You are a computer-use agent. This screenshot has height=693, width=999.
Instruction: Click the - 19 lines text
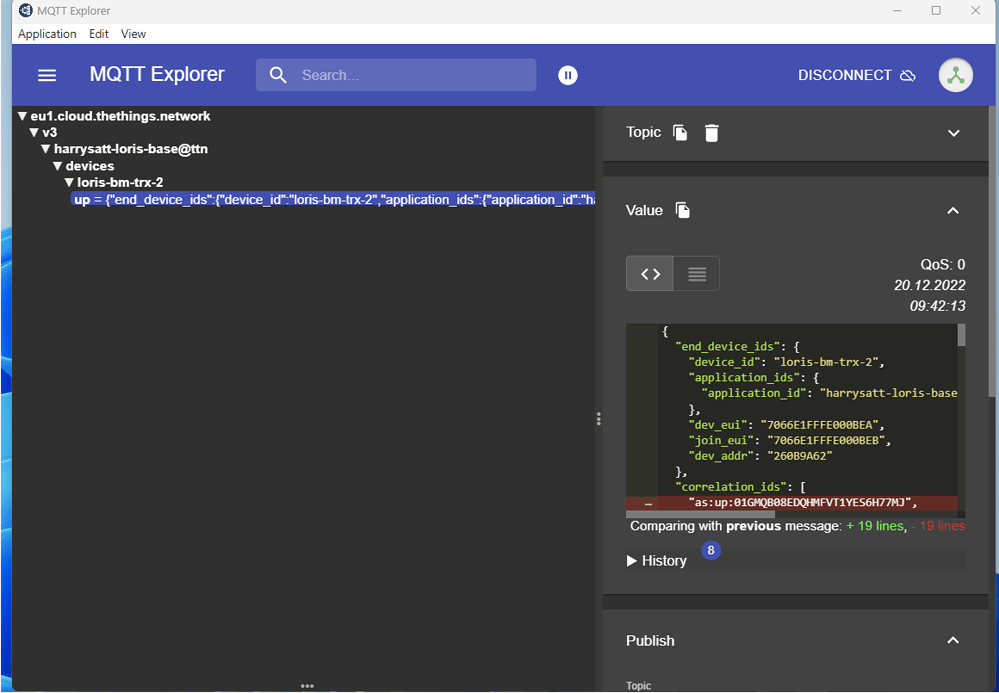coord(938,526)
